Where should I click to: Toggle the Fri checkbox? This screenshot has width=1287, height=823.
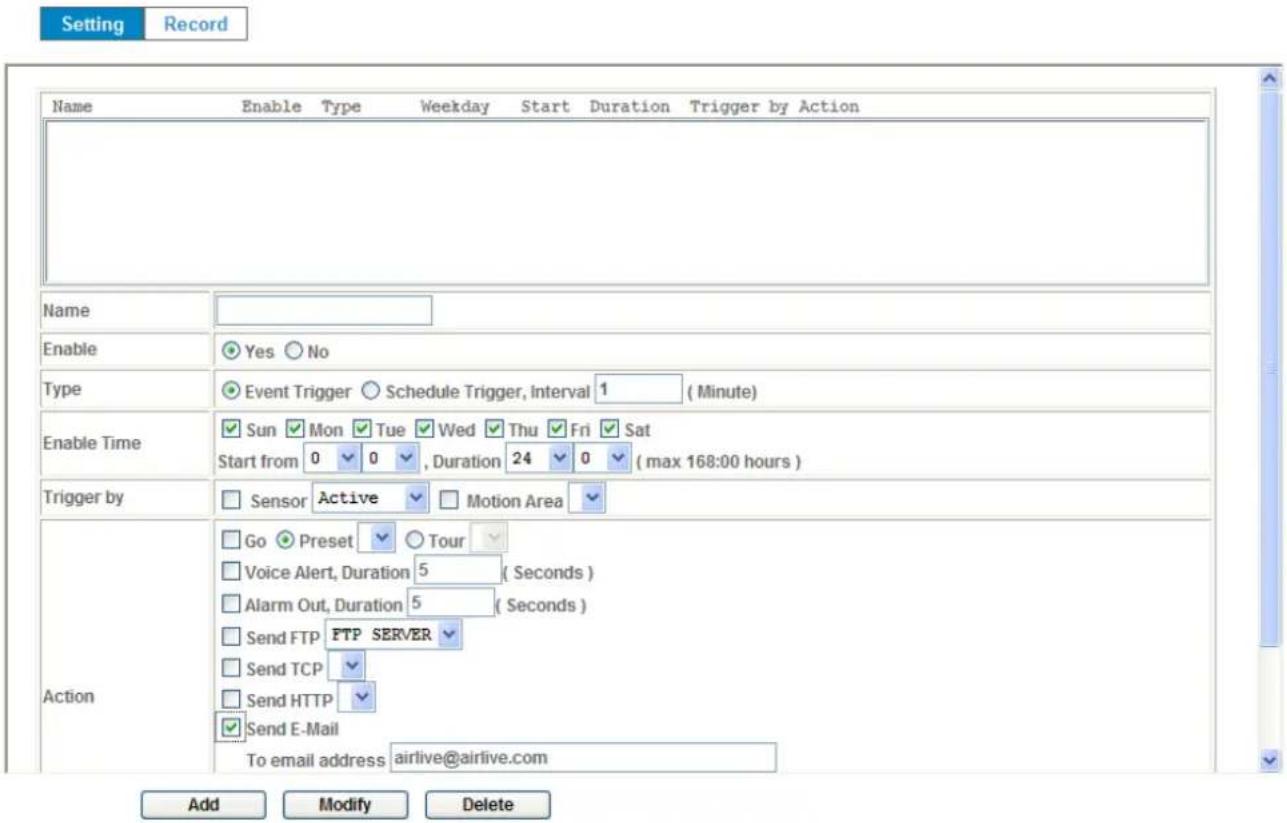(557, 430)
